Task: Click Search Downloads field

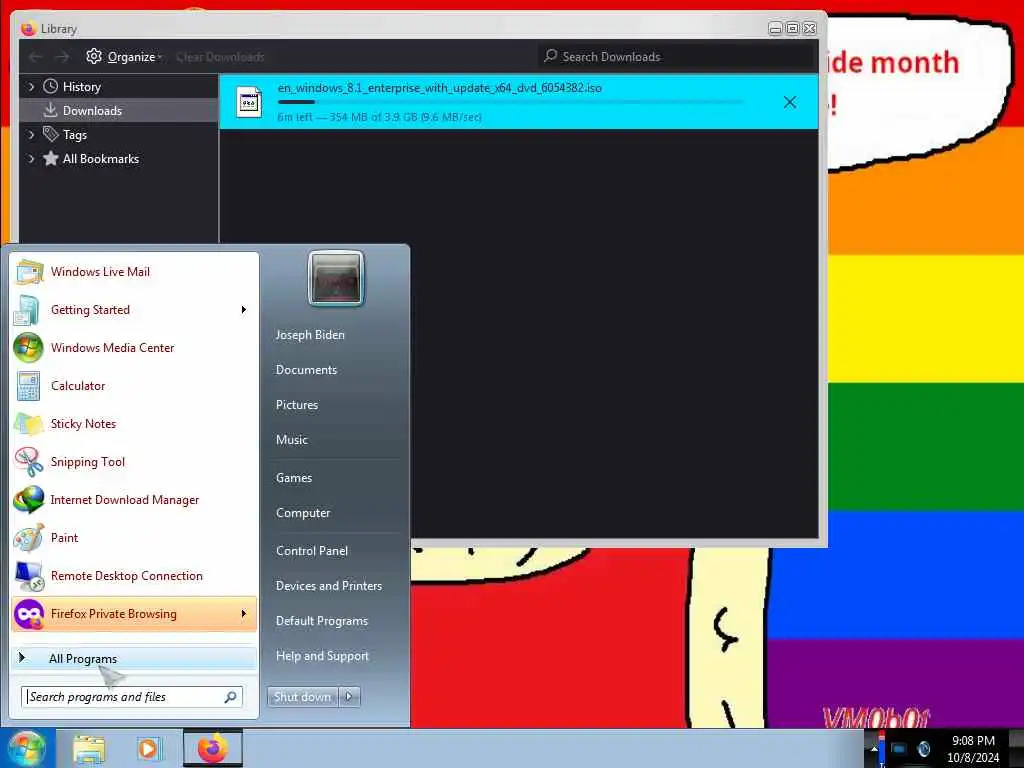Action: 676,57
